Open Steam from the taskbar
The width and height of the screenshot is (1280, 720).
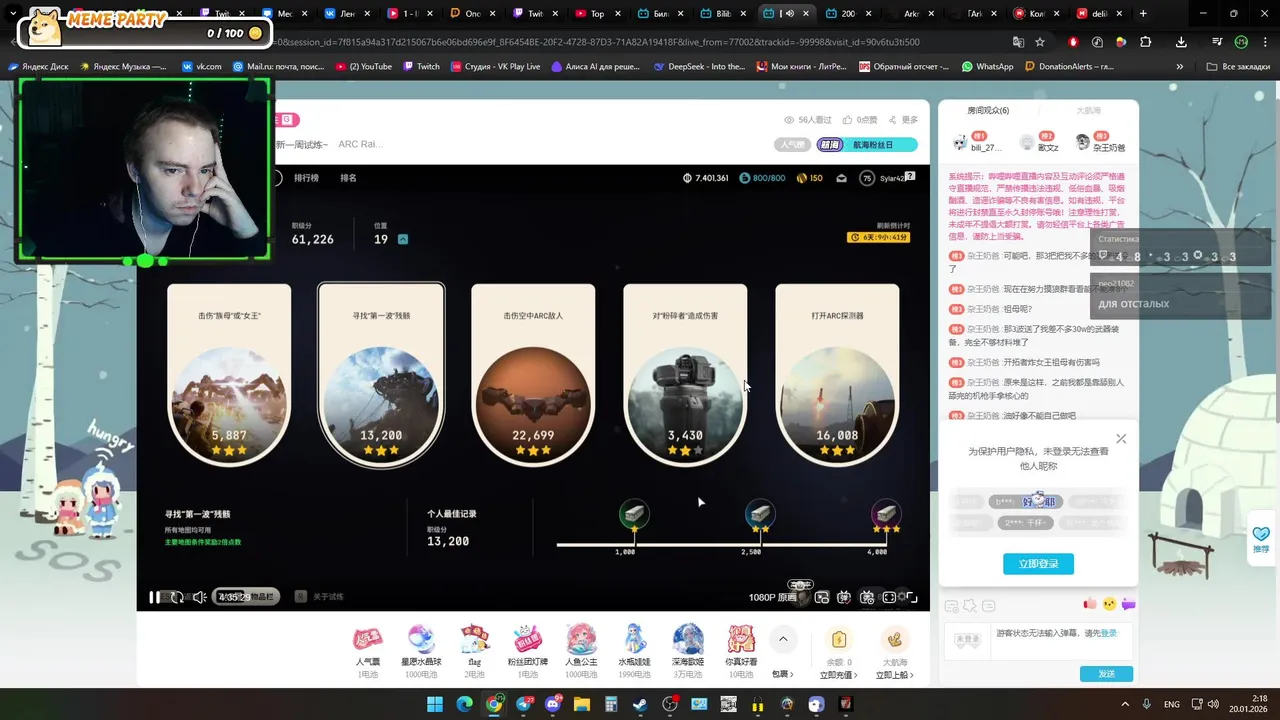pyautogui.click(x=641, y=704)
